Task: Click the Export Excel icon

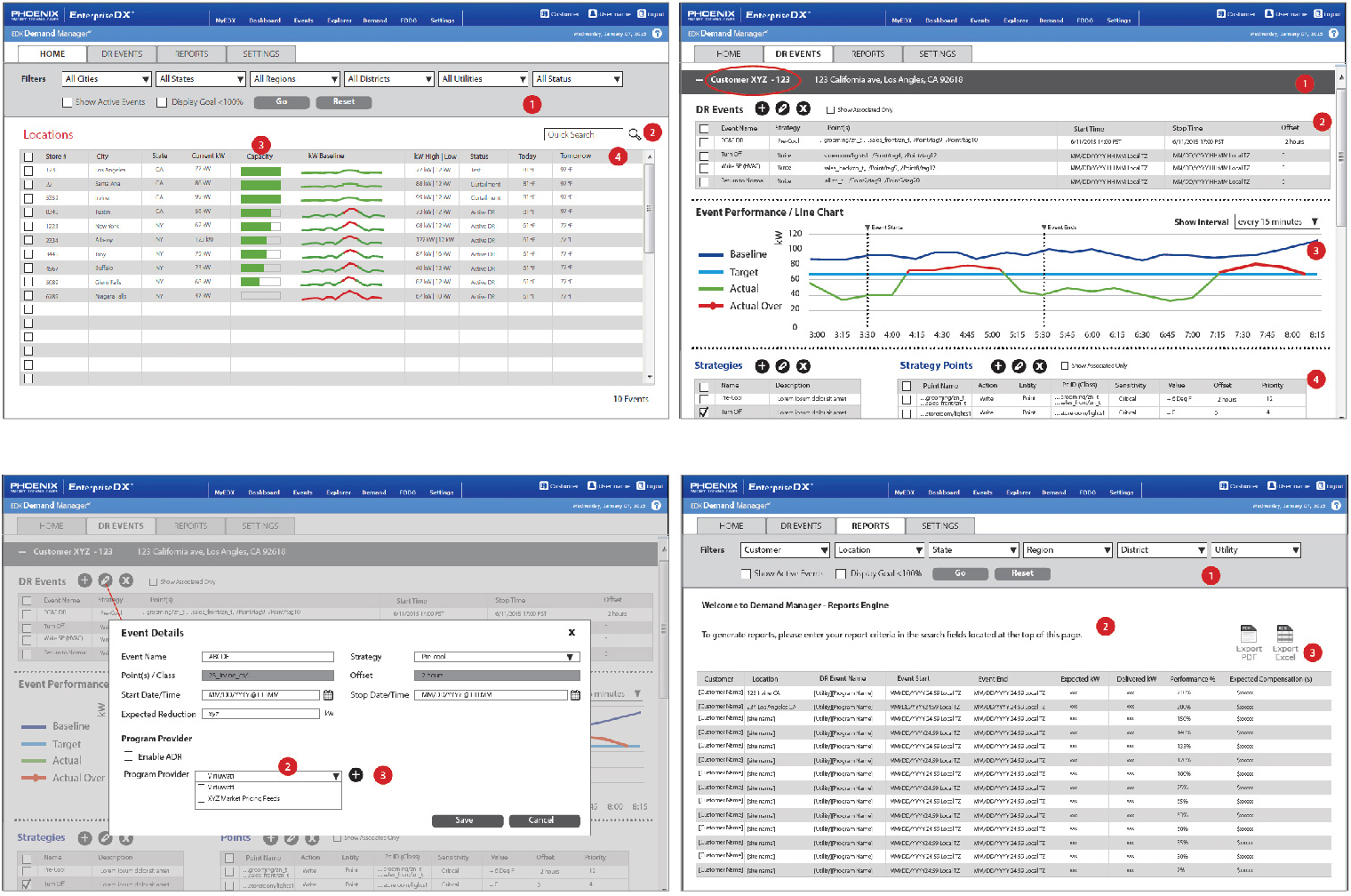Action: [x=1284, y=635]
